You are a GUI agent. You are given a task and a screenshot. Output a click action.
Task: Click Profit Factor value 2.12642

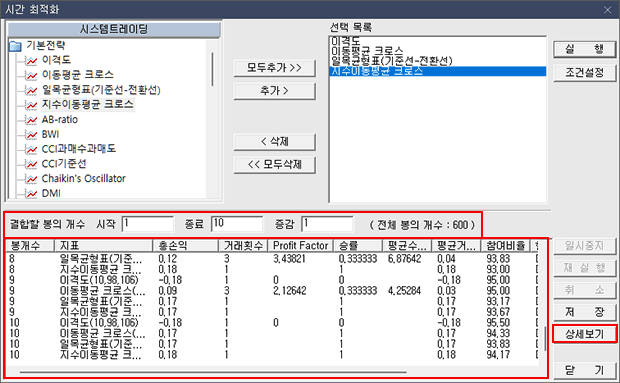289,291
